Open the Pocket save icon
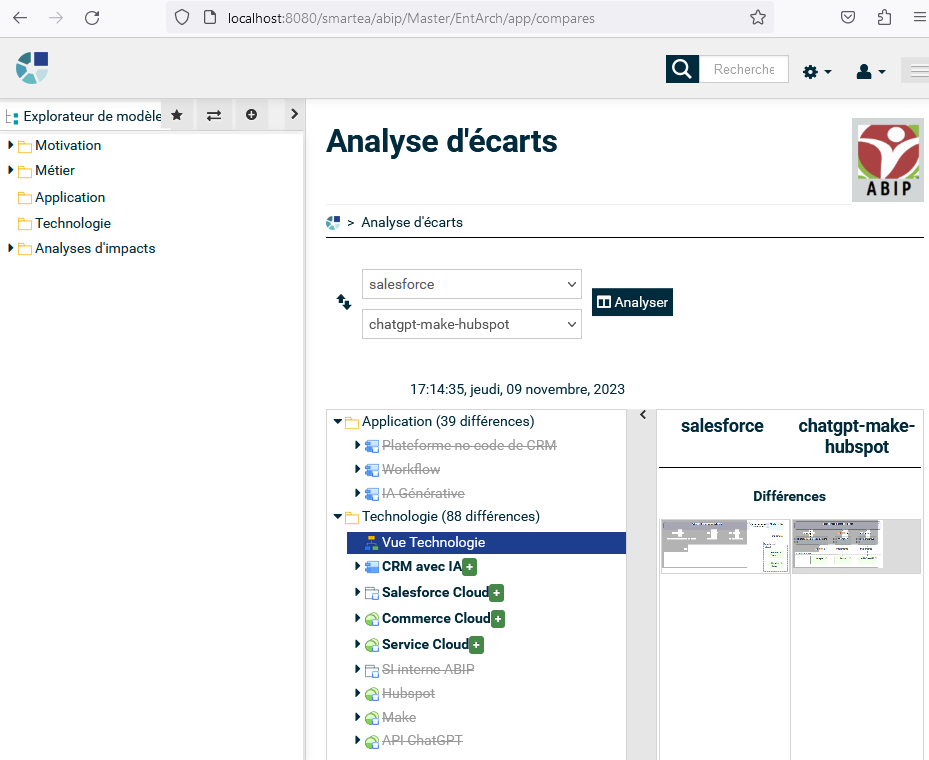 (848, 18)
